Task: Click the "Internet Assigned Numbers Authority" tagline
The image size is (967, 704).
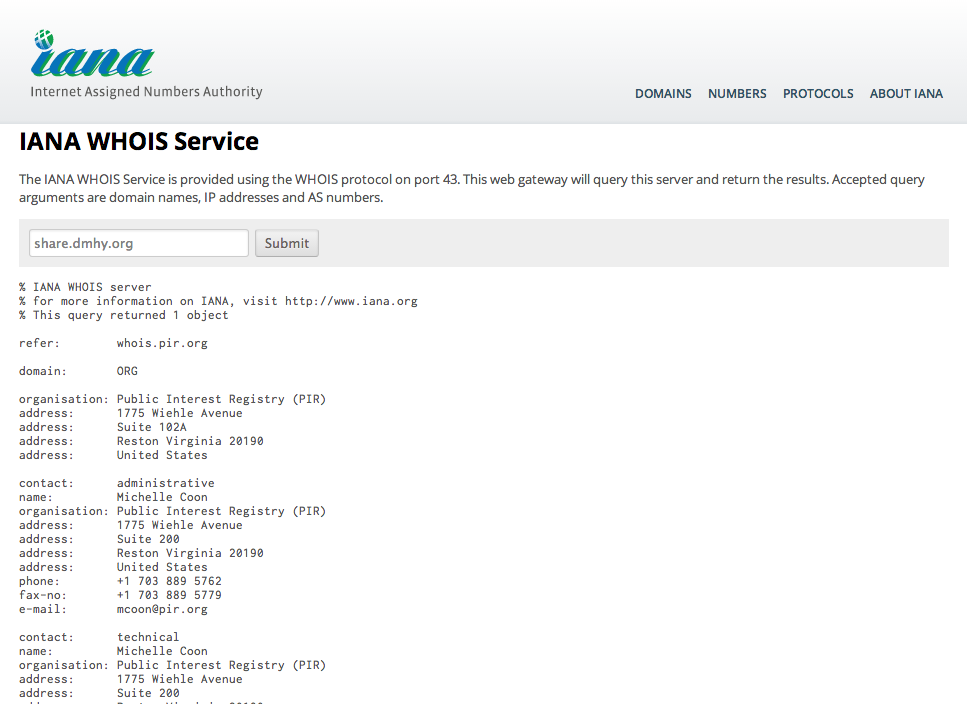Action: [146, 92]
